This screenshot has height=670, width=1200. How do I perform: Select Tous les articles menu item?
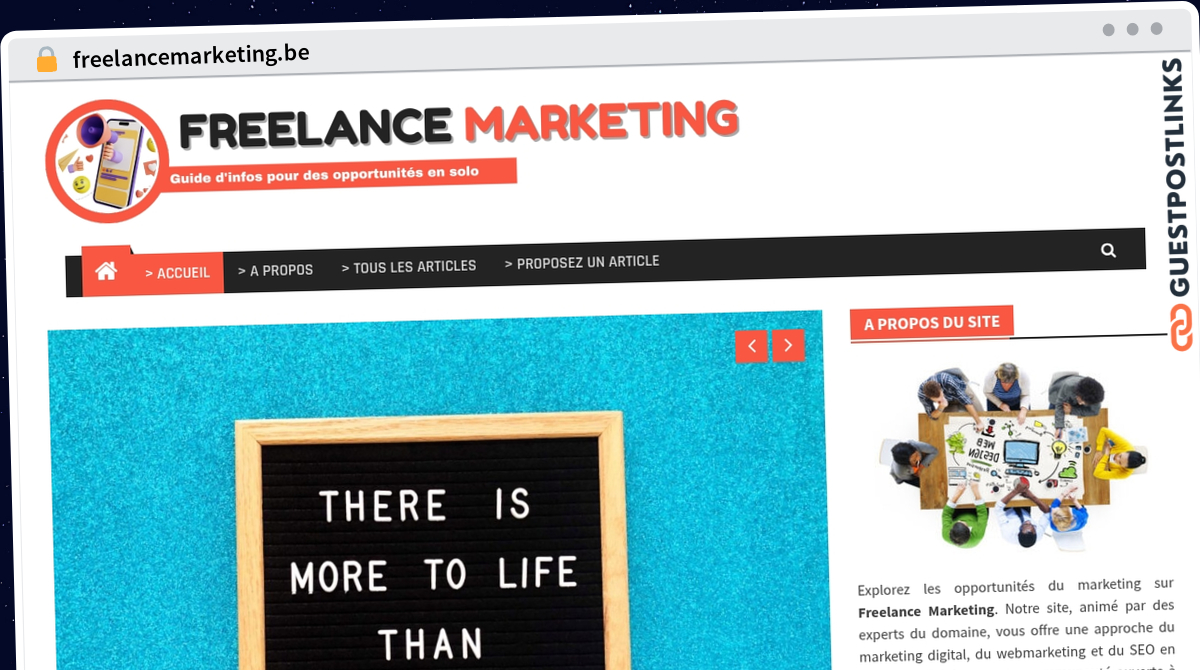(409, 267)
